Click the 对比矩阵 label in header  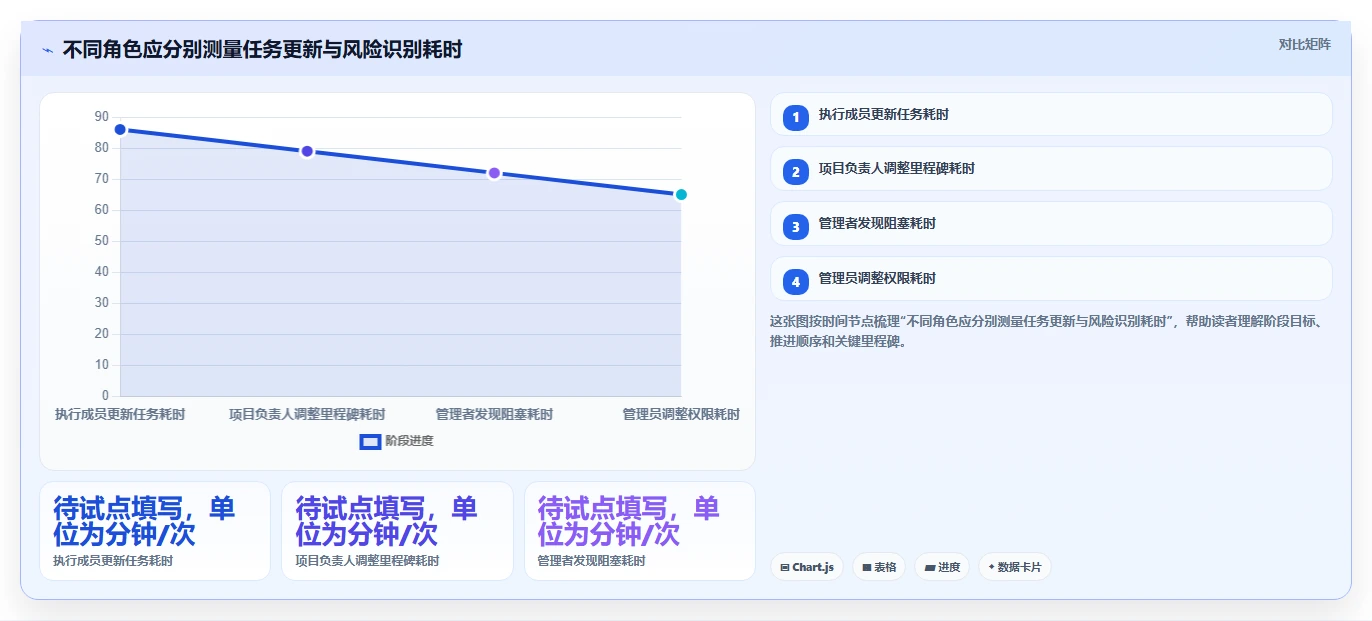pyautogui.click(x=1305, y=44)
